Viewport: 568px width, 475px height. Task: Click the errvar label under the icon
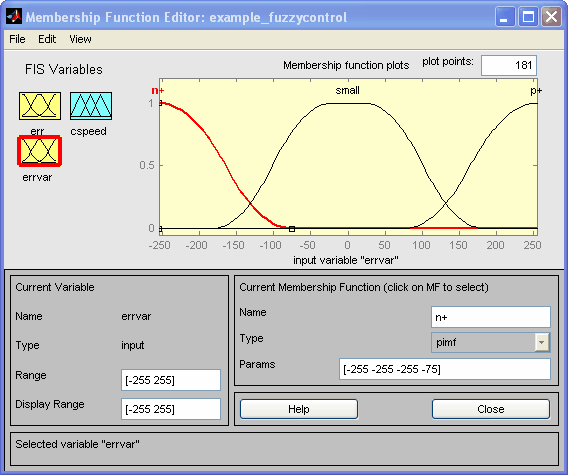37,177
